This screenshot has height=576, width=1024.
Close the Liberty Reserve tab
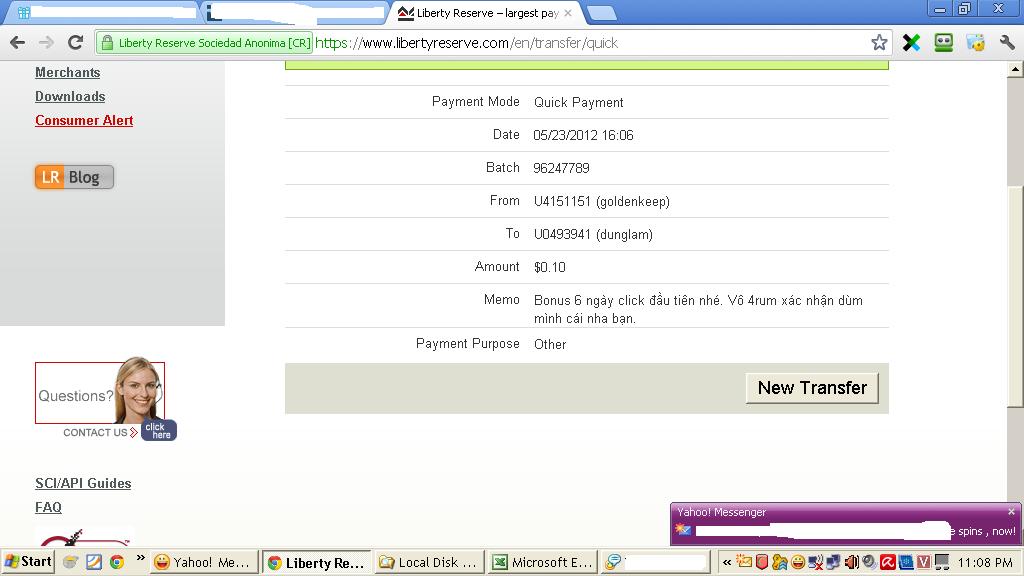568,13
